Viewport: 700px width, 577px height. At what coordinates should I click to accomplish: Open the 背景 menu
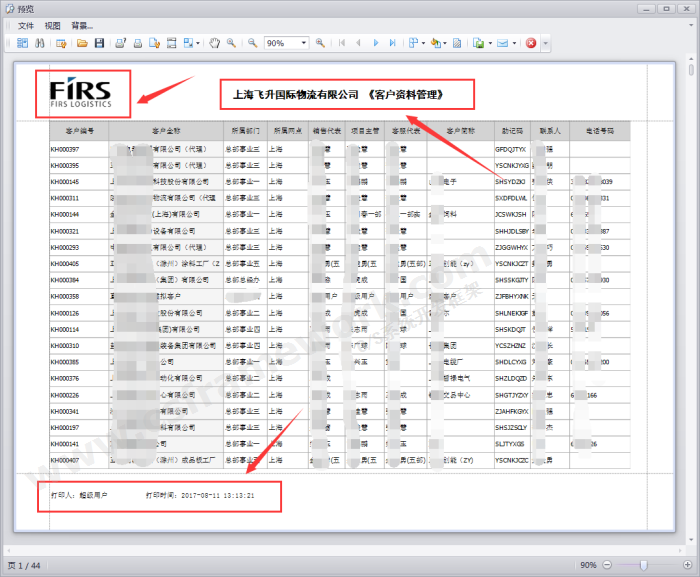point(82,25)
